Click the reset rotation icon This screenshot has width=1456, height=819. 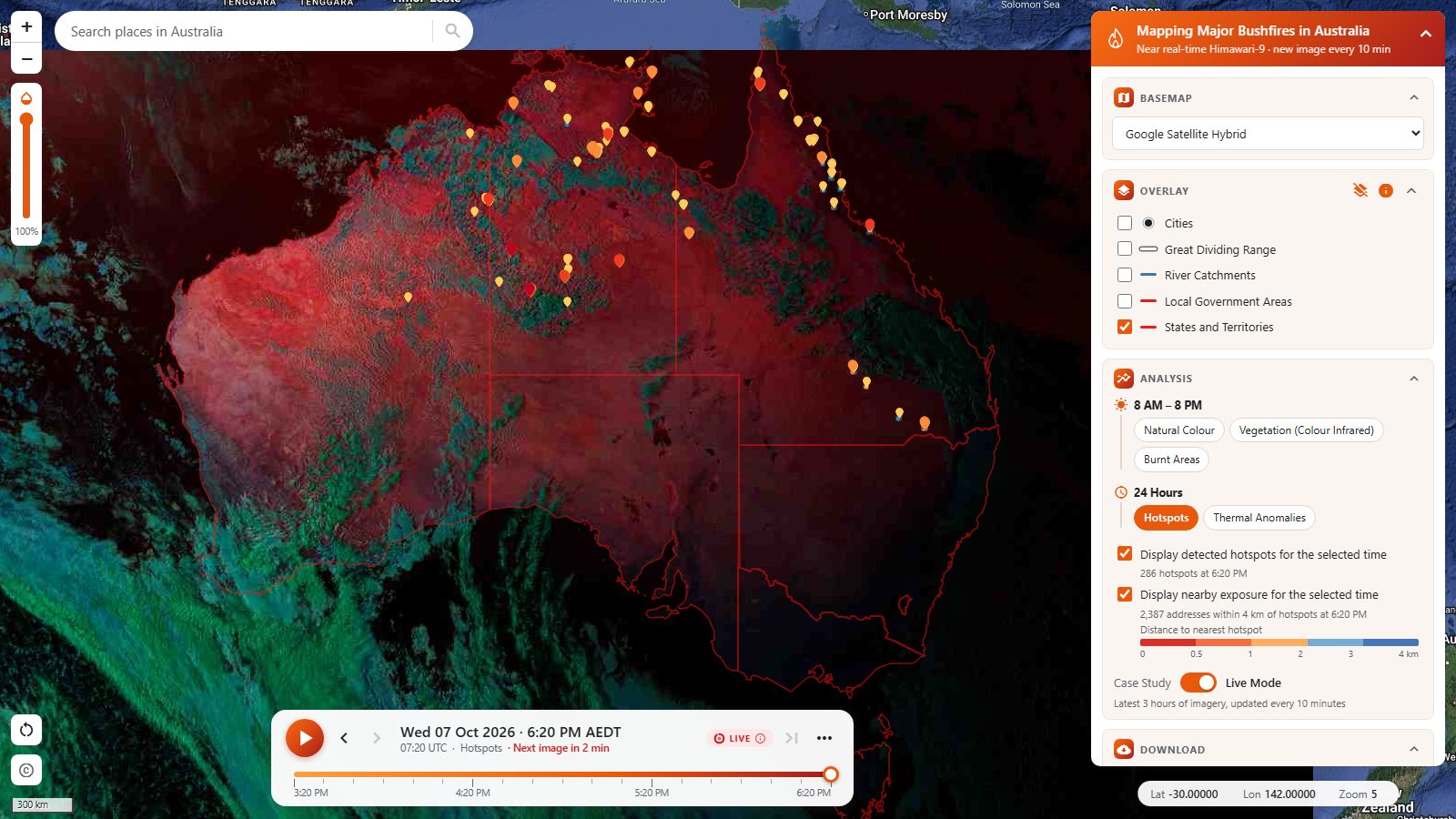(26, 730)
